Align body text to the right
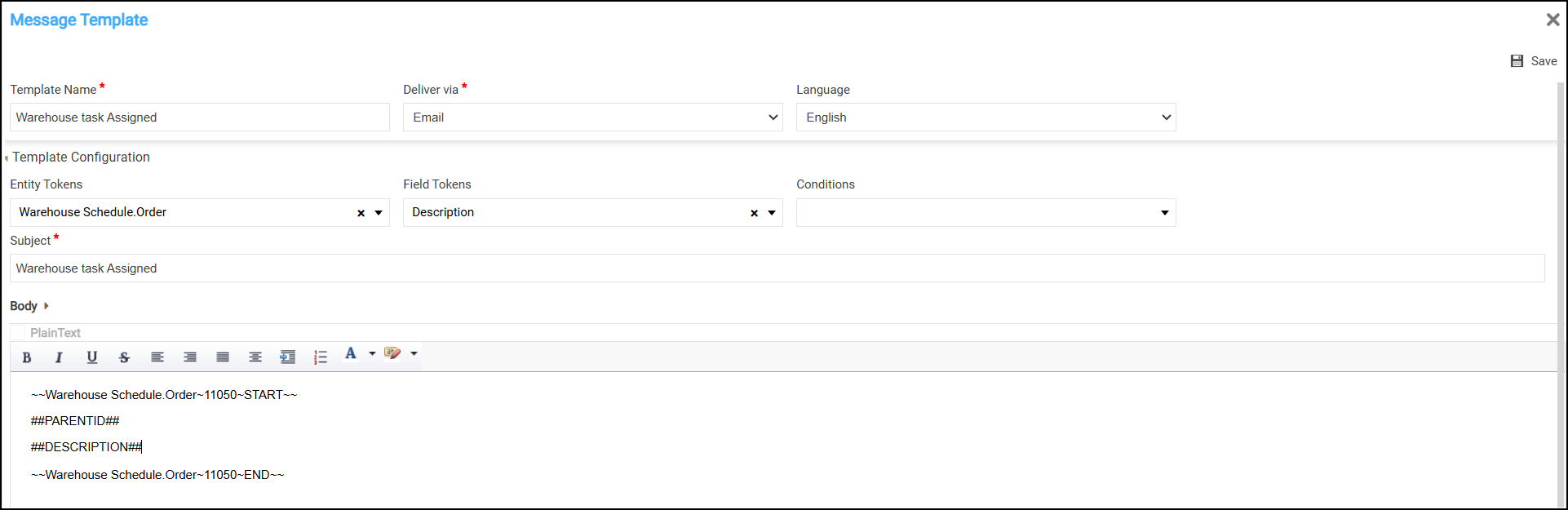The height and width of the screenshot is (510, 1568). (190, 357)
